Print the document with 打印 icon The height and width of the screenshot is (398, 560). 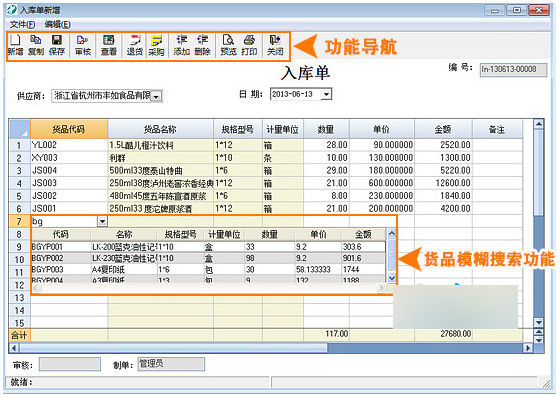click(x=249, y=45)
